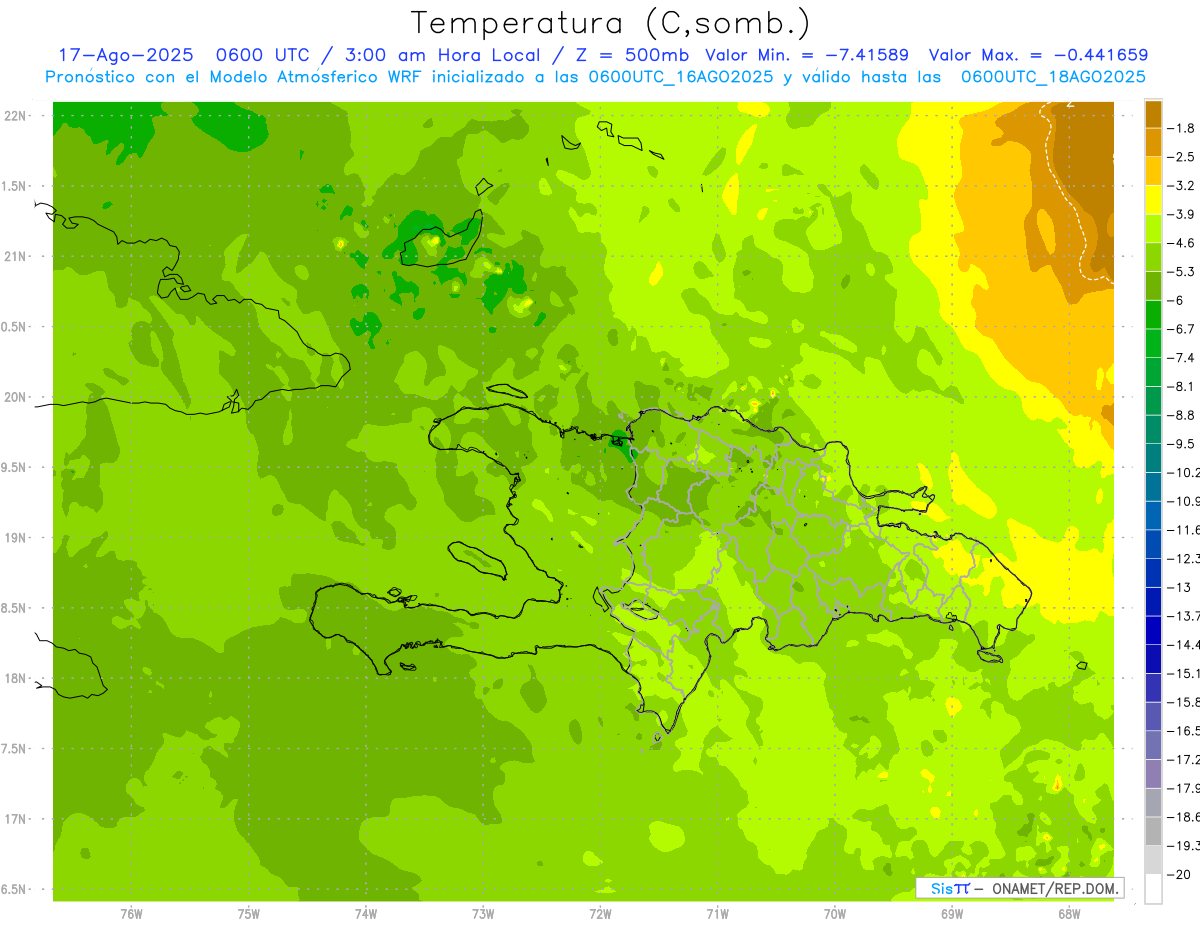Click the 'ONAMET/REP.DOM.' credit box

(x=1019, y=888)
